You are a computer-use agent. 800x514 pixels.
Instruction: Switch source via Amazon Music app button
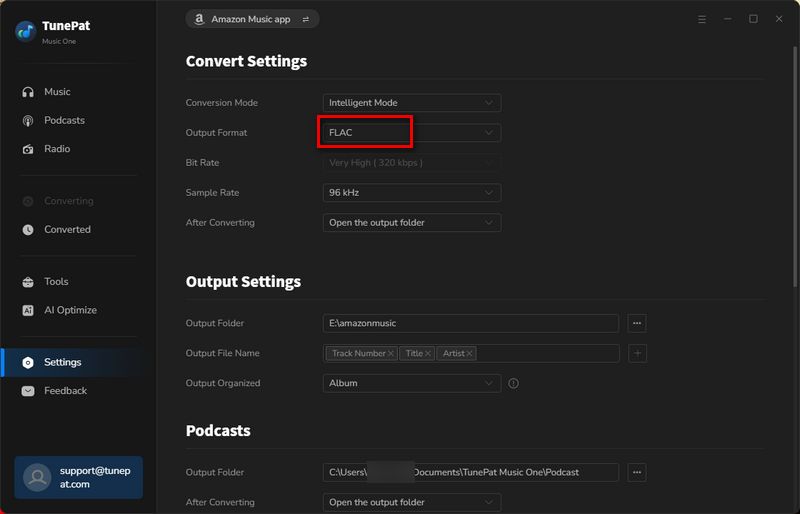point(252,19)
